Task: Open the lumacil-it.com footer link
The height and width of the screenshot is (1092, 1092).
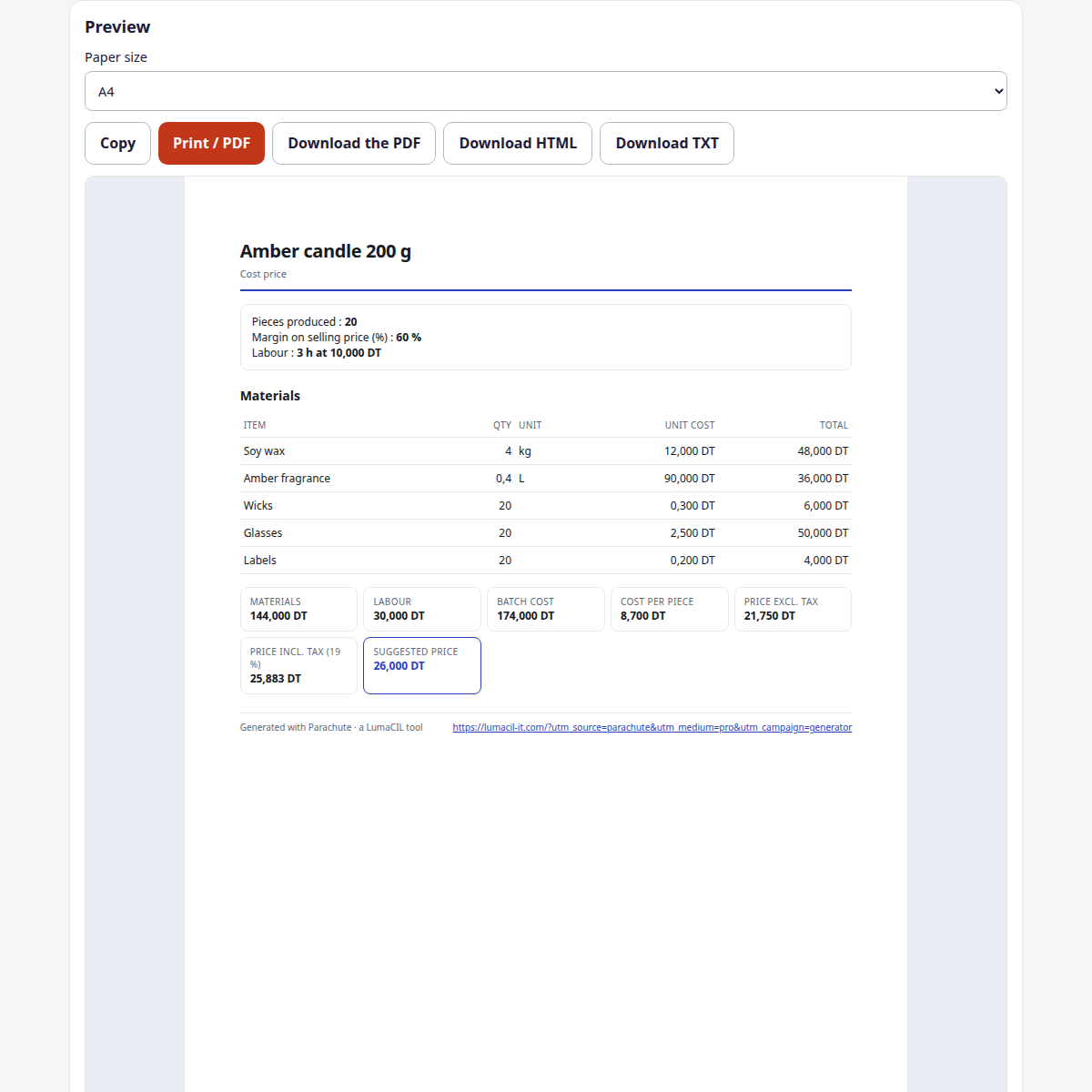Action: coord(652,727)
